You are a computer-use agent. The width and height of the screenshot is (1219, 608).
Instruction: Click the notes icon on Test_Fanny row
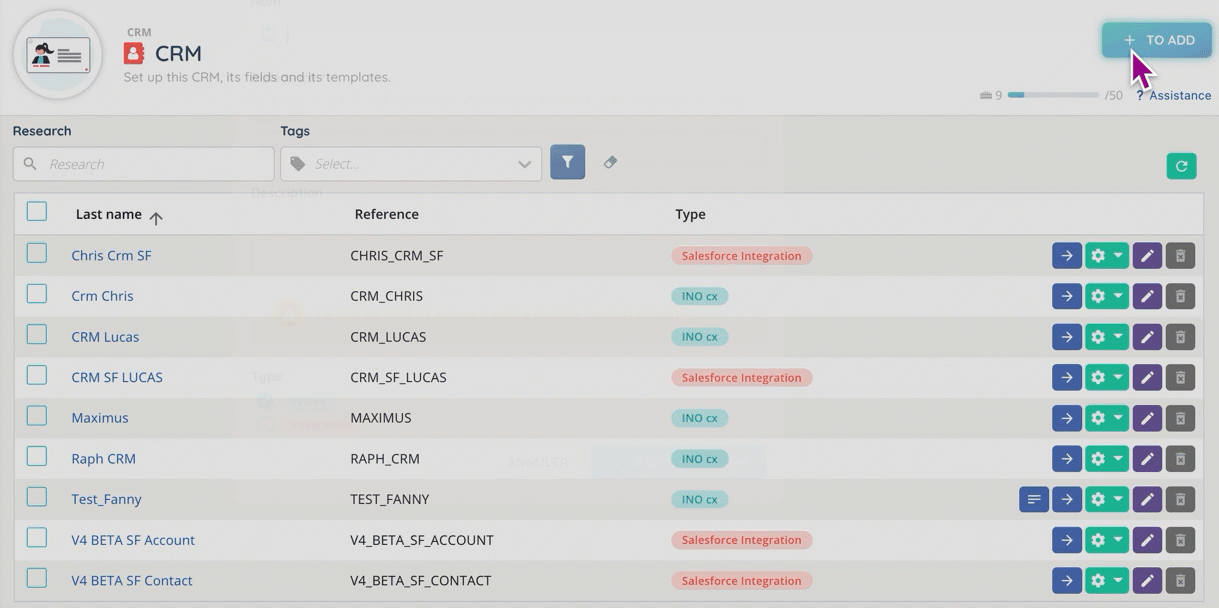(1034, 499)
